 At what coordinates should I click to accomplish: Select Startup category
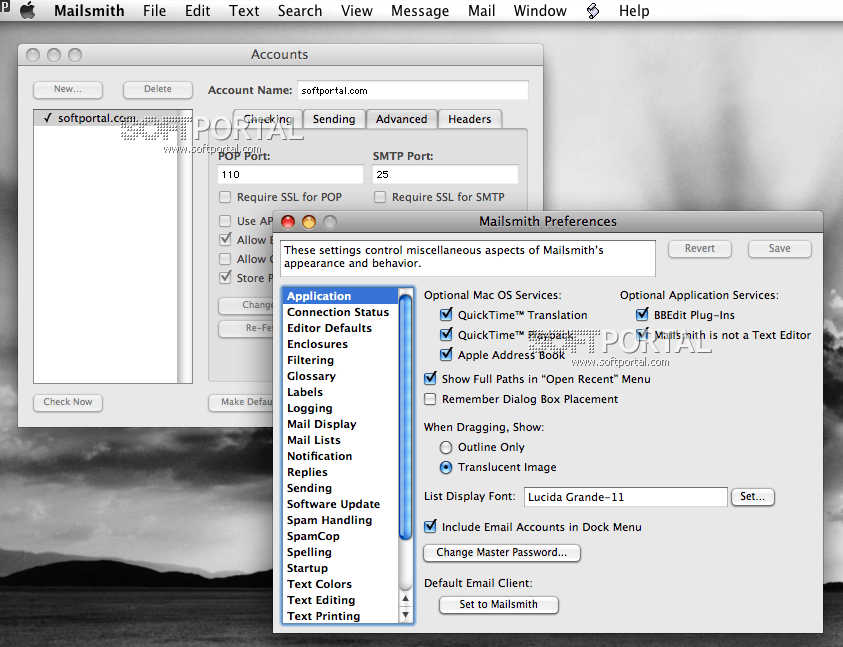(x=341, y=568)
